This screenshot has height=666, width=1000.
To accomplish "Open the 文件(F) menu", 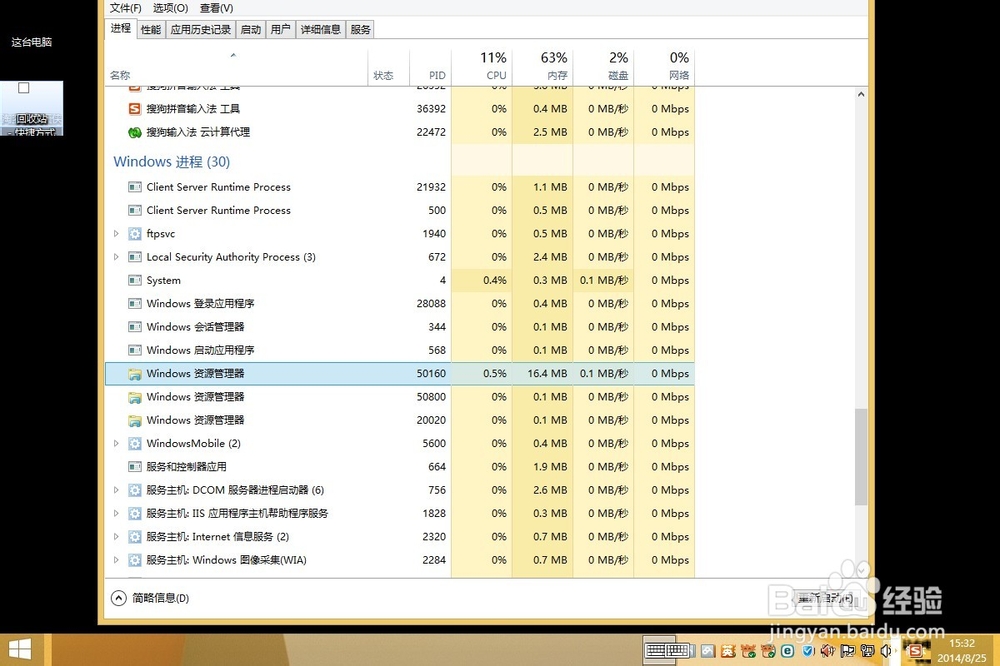I will [x=126, y=8].
